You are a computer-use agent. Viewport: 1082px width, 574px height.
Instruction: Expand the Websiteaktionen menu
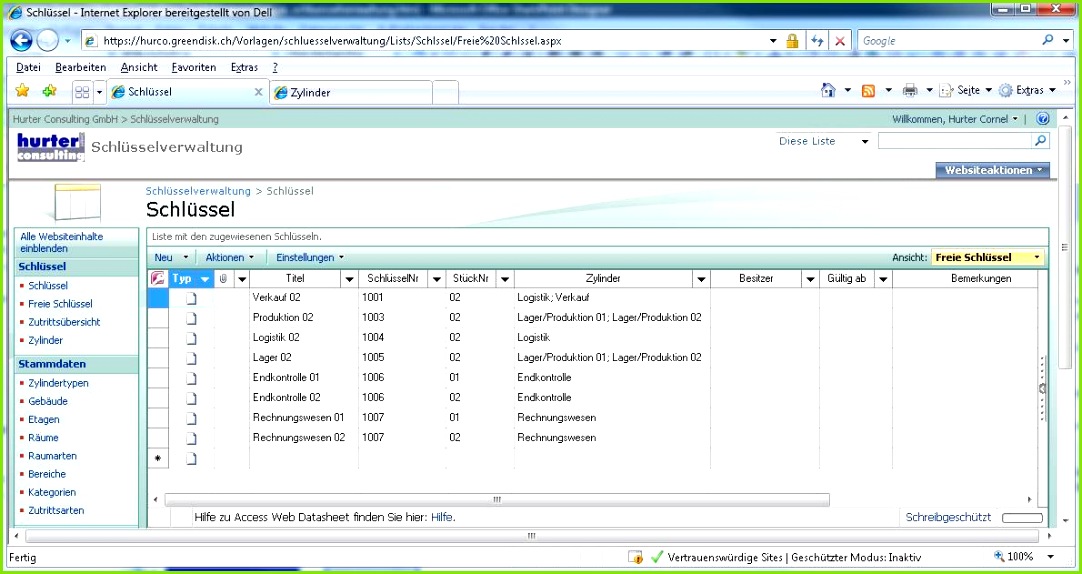(992, 170)
